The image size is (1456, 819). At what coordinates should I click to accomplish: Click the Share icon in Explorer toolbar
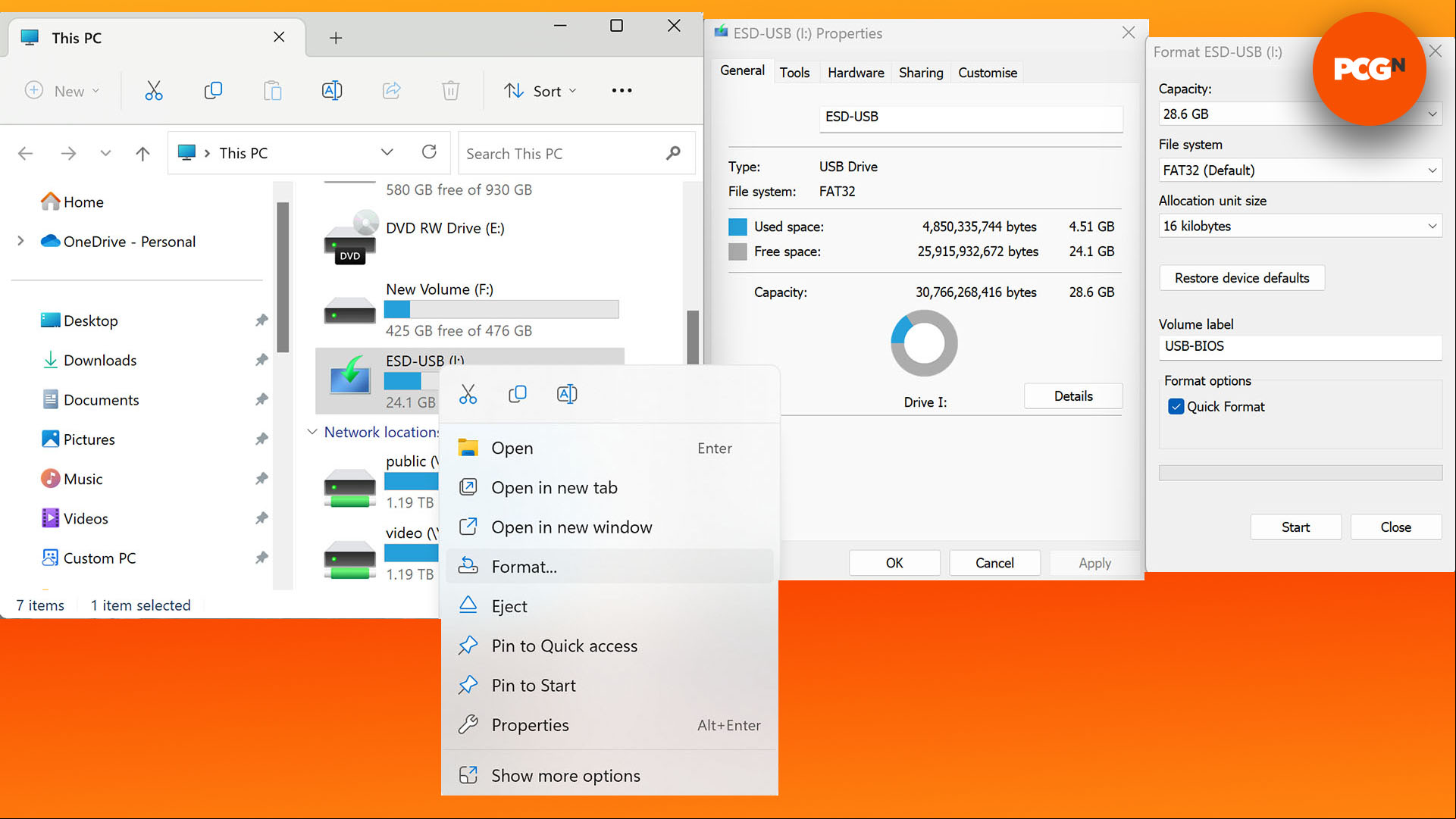tap(391, 91)
